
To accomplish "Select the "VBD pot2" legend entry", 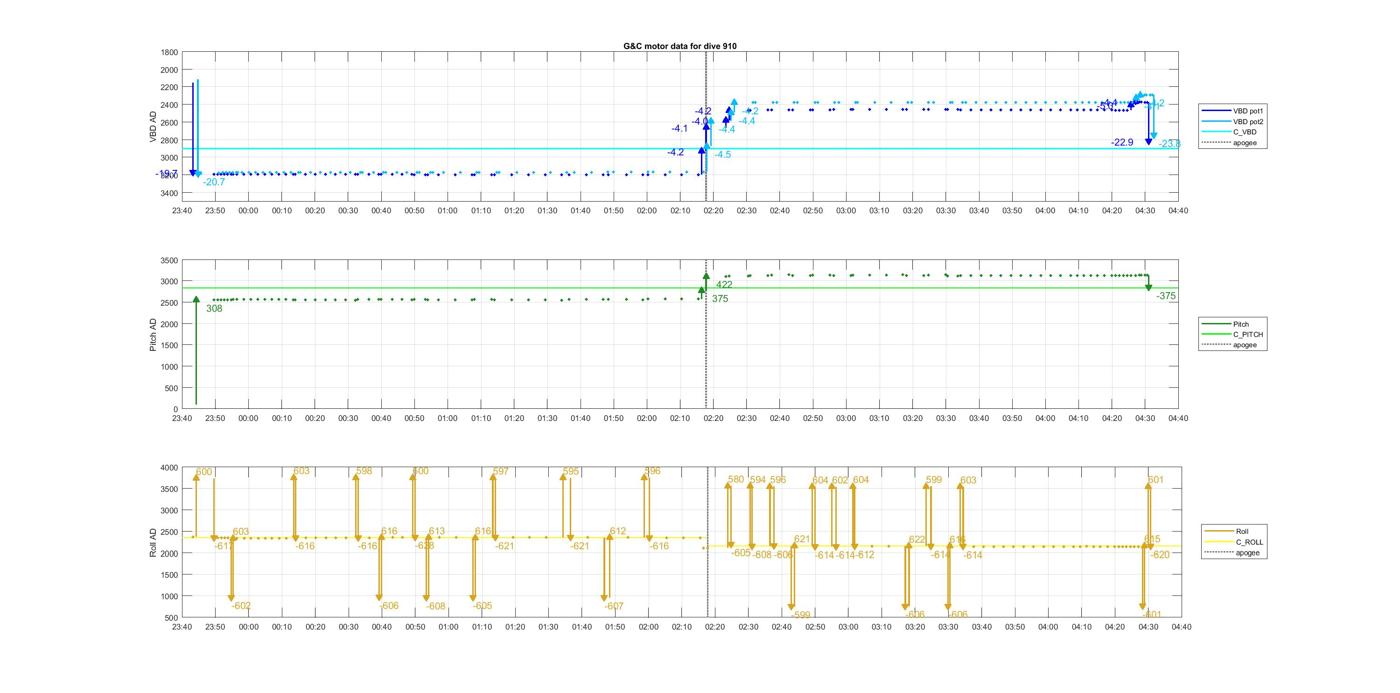I will point(1248,121).
